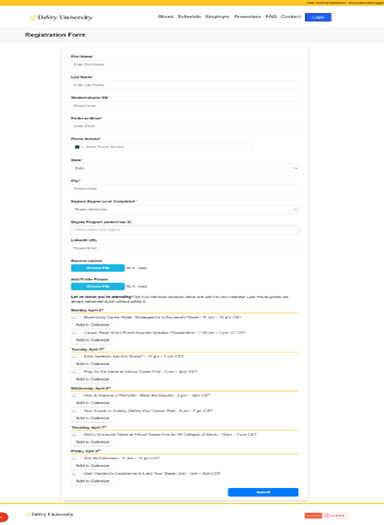Go to the FAQ nav item
This screenshot has height=525, width=384.
coord(271,16)
